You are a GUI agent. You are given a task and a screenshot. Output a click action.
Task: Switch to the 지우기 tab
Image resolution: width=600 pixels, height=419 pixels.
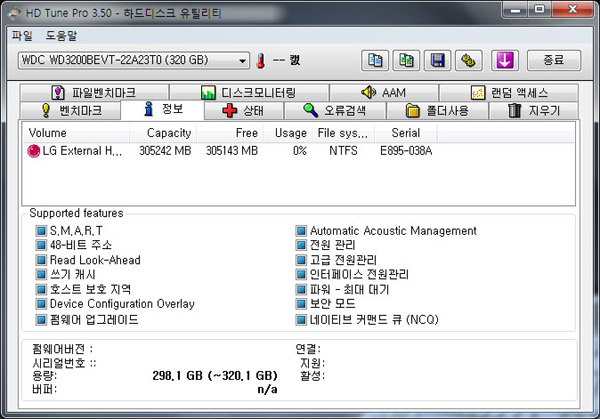pyautogui.click(x=533, y=111)
